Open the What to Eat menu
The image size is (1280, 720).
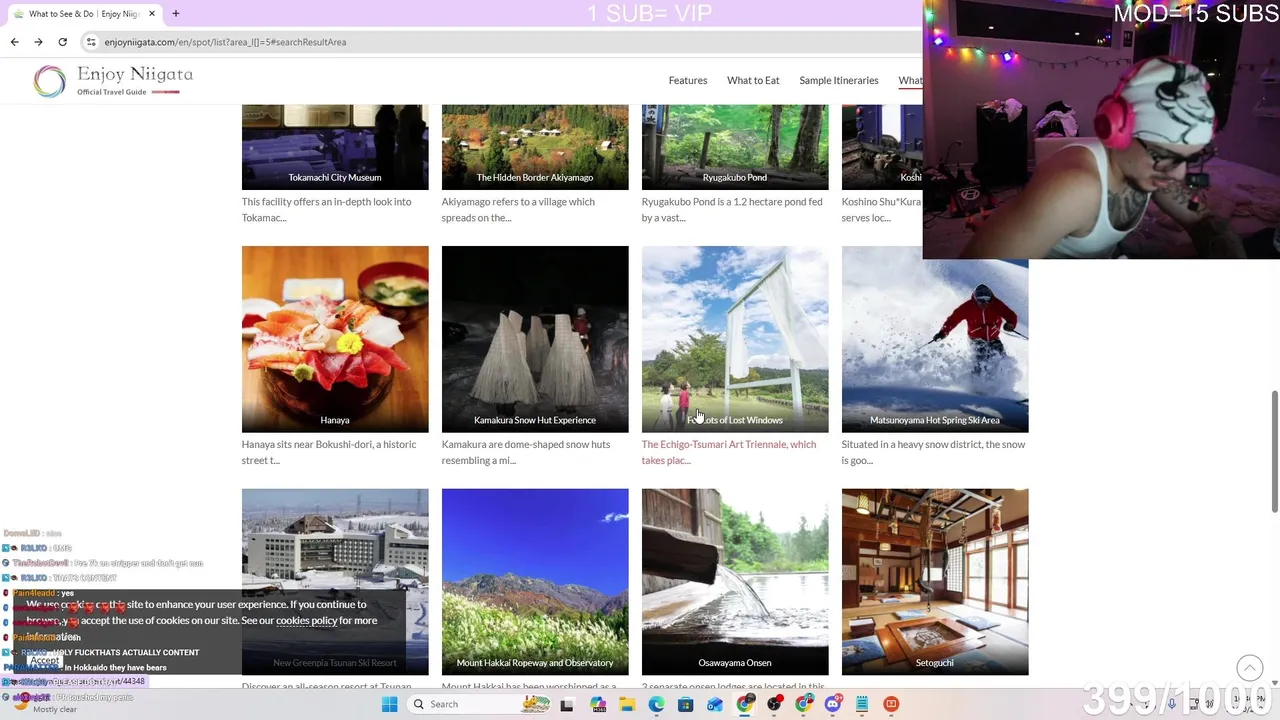pyautogui.click(x=753, y=80)
